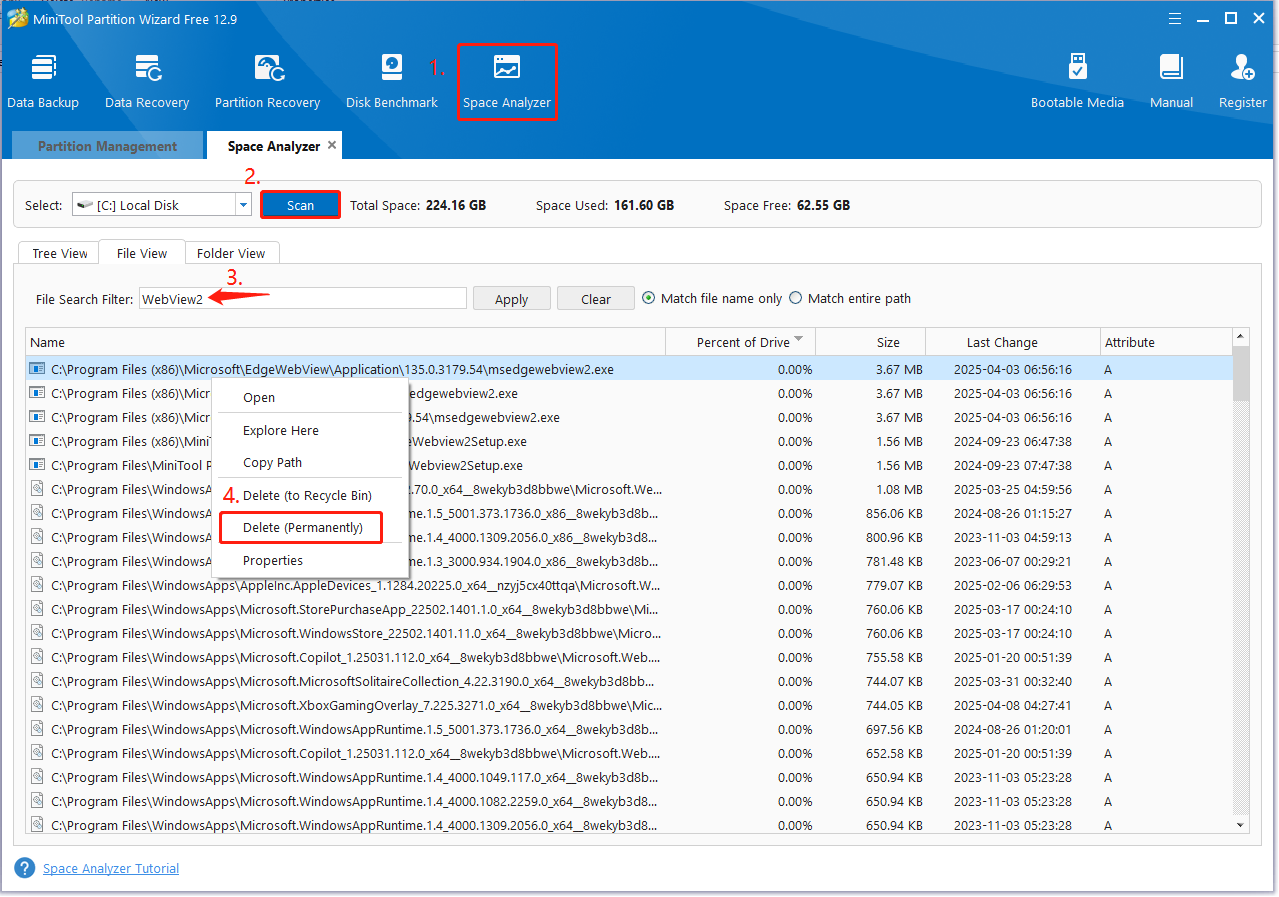Viewport: 1279px width, 897px height.
Task: Click the Register icon
Action: coord(1242,81)
